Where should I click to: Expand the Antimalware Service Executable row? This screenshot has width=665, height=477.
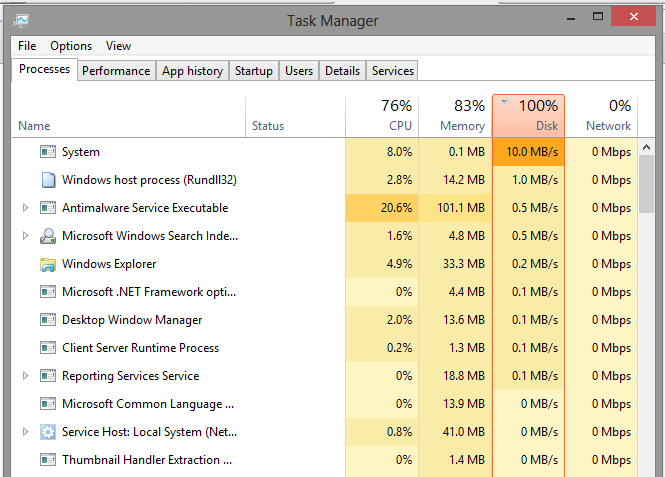pyautogui.click(x=26, y=208)
